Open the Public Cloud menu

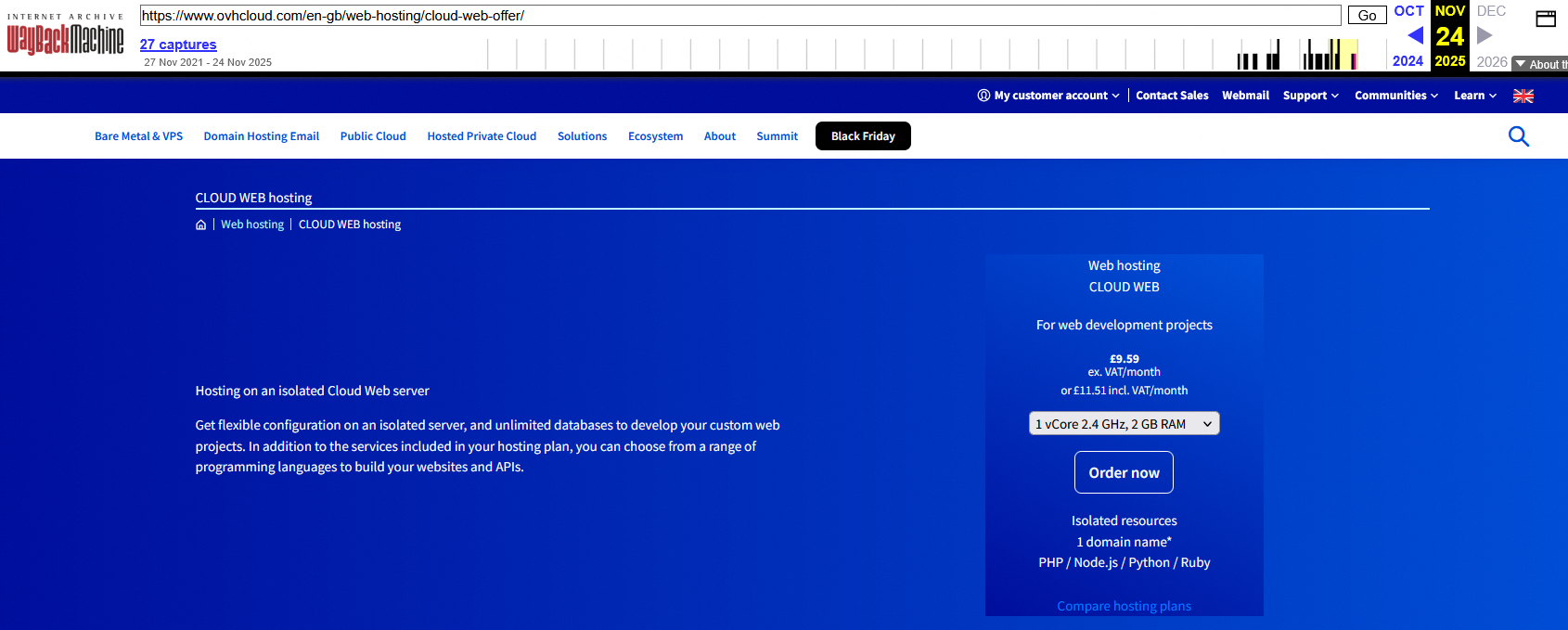373,136
